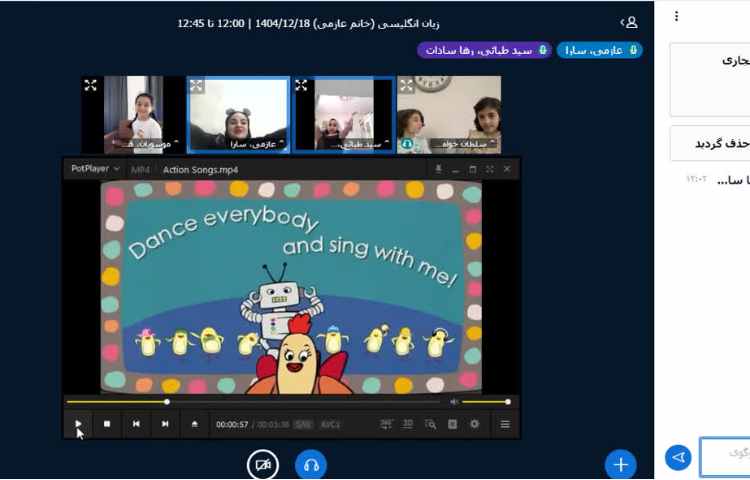Click the MP4 format label in PotPlayer
Screen dimensions: 750x480
pyautogui.click(x=140, y=170)
